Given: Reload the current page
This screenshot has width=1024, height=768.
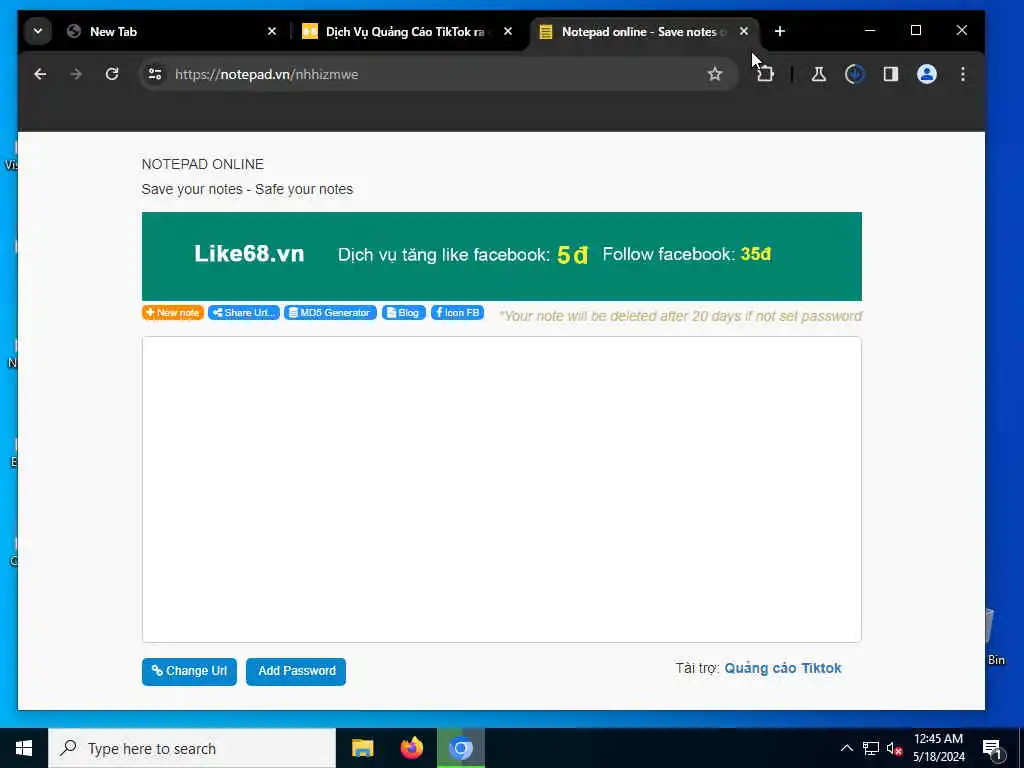Looking at the screenshot, I should [x=112, y=74].
